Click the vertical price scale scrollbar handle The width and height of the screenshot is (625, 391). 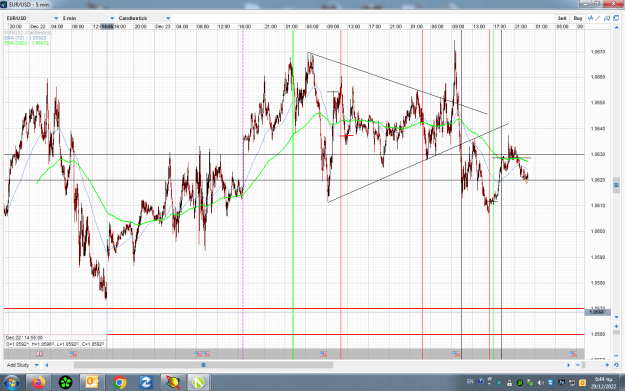click(x=616, y=185)
